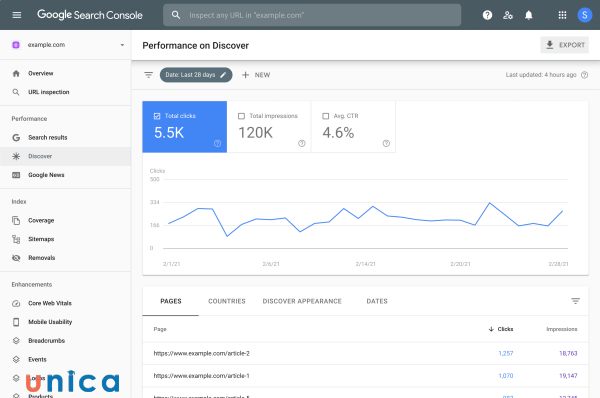Open the Google apps grid
Screen dimensions: 600x398
[562, 15]
